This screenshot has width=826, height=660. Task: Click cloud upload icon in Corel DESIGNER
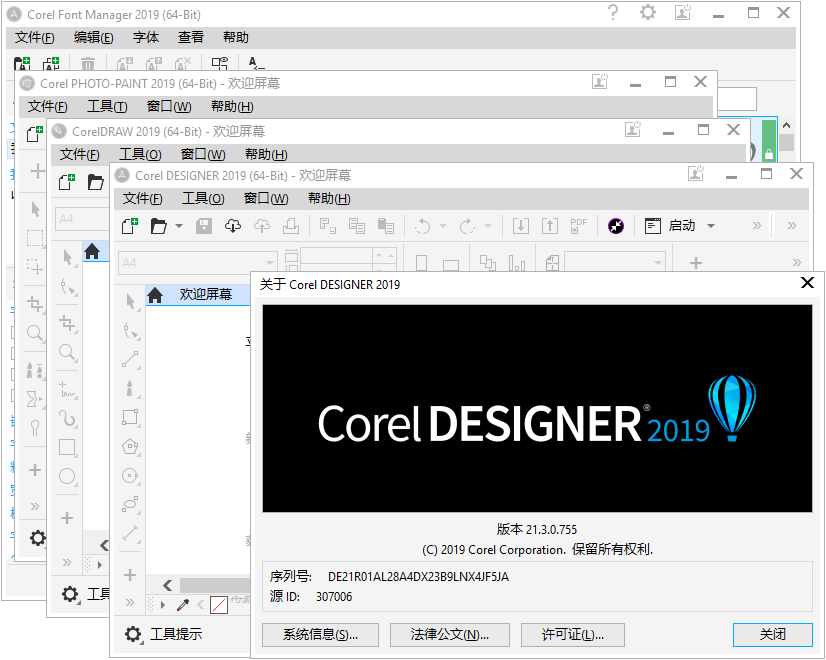pyautogui.click(x=262, y=226)
